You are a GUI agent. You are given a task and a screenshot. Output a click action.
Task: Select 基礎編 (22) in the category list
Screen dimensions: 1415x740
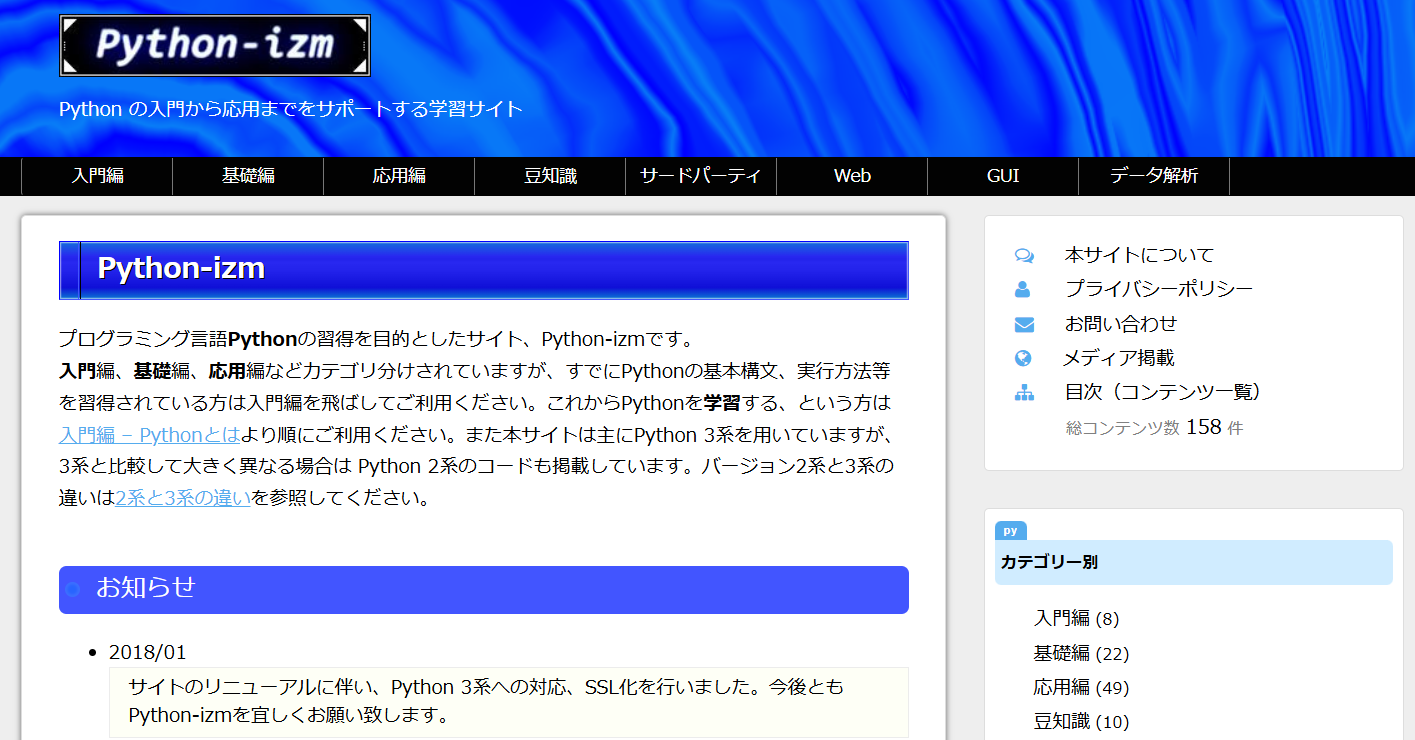pos(1080,654)
